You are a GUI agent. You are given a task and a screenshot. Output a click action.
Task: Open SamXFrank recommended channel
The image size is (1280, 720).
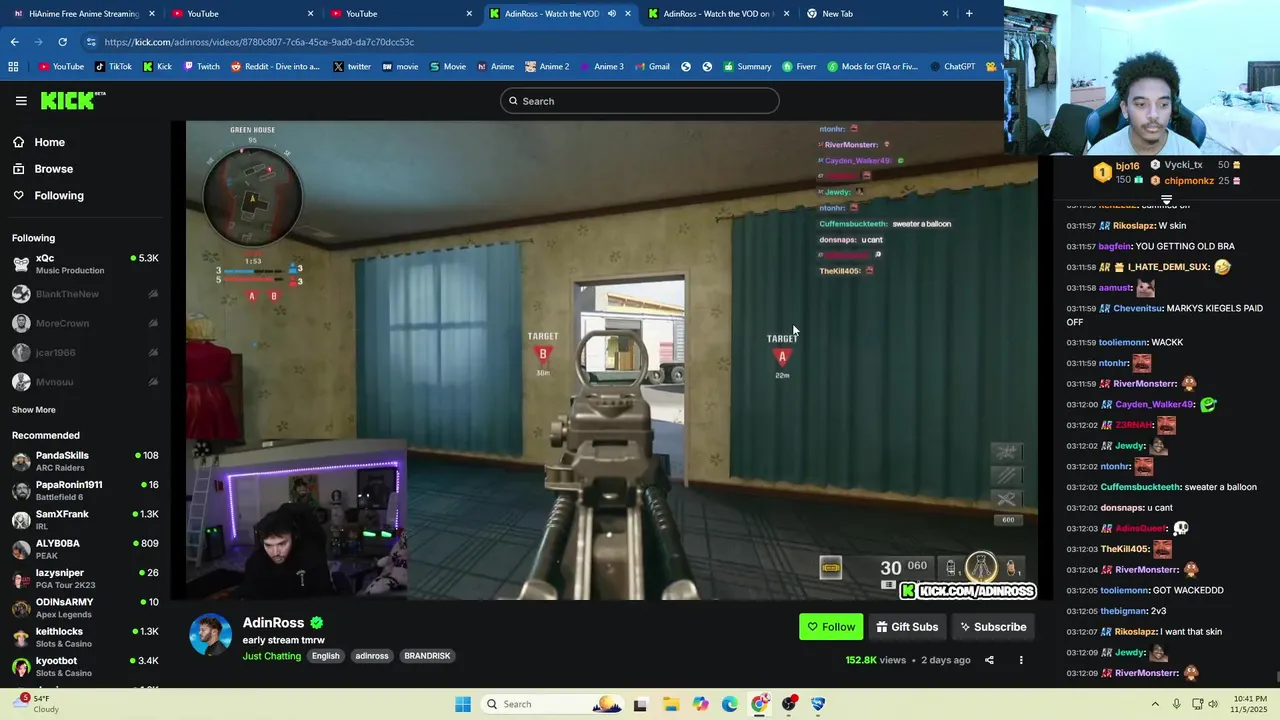pos(85,520)
